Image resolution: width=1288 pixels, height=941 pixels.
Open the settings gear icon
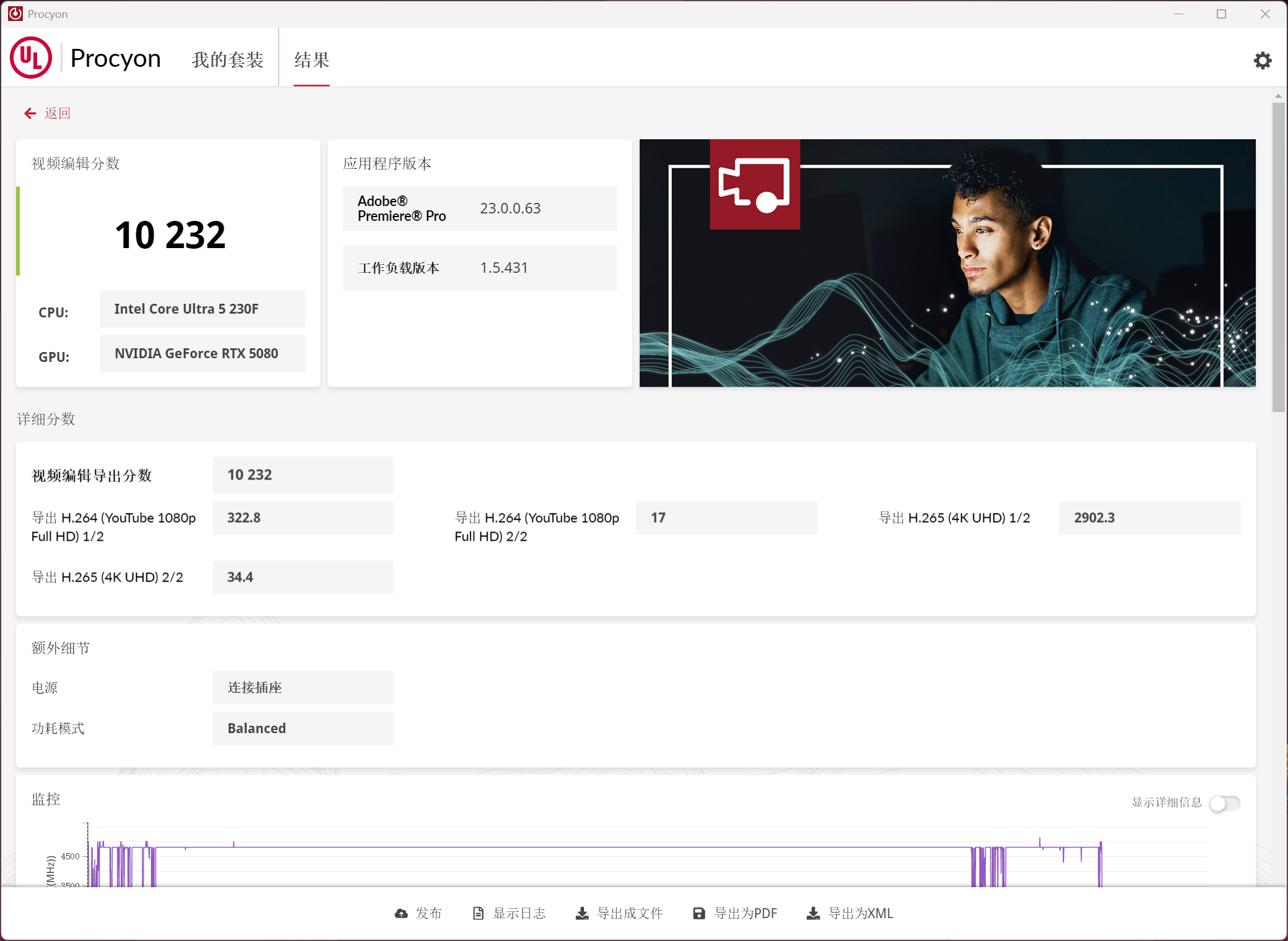(1262, 60)
